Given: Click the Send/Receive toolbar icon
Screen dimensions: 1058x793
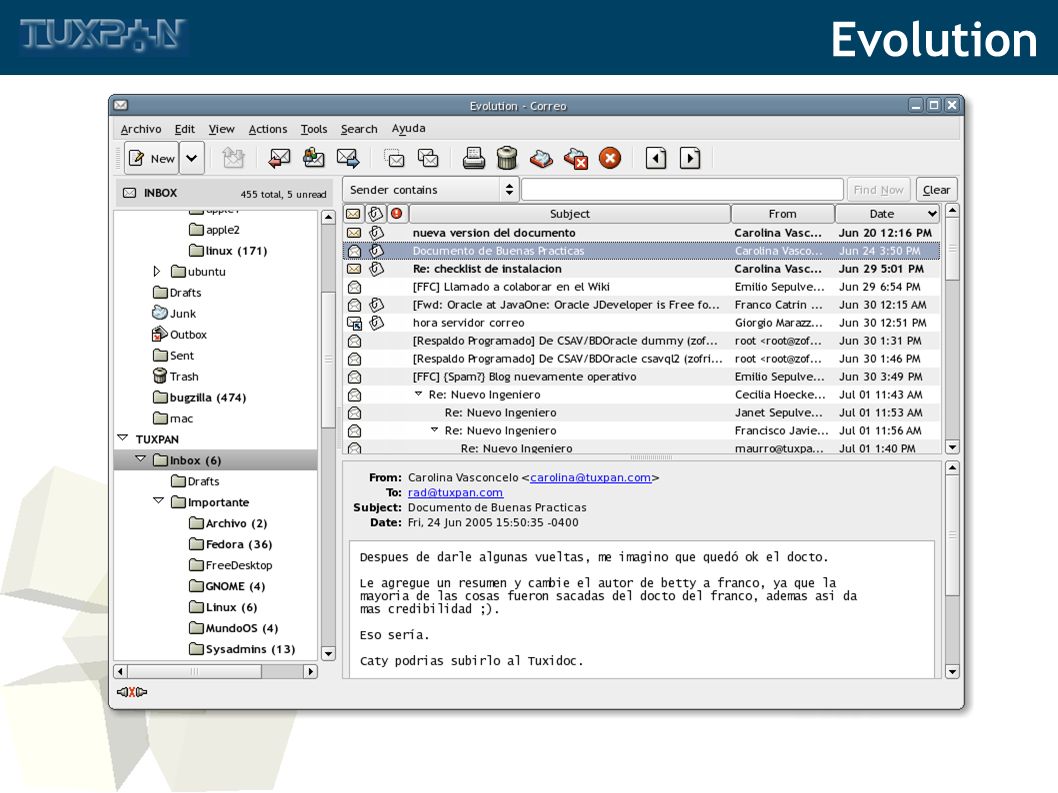Looking at the screenshot, I should [233, 159].
